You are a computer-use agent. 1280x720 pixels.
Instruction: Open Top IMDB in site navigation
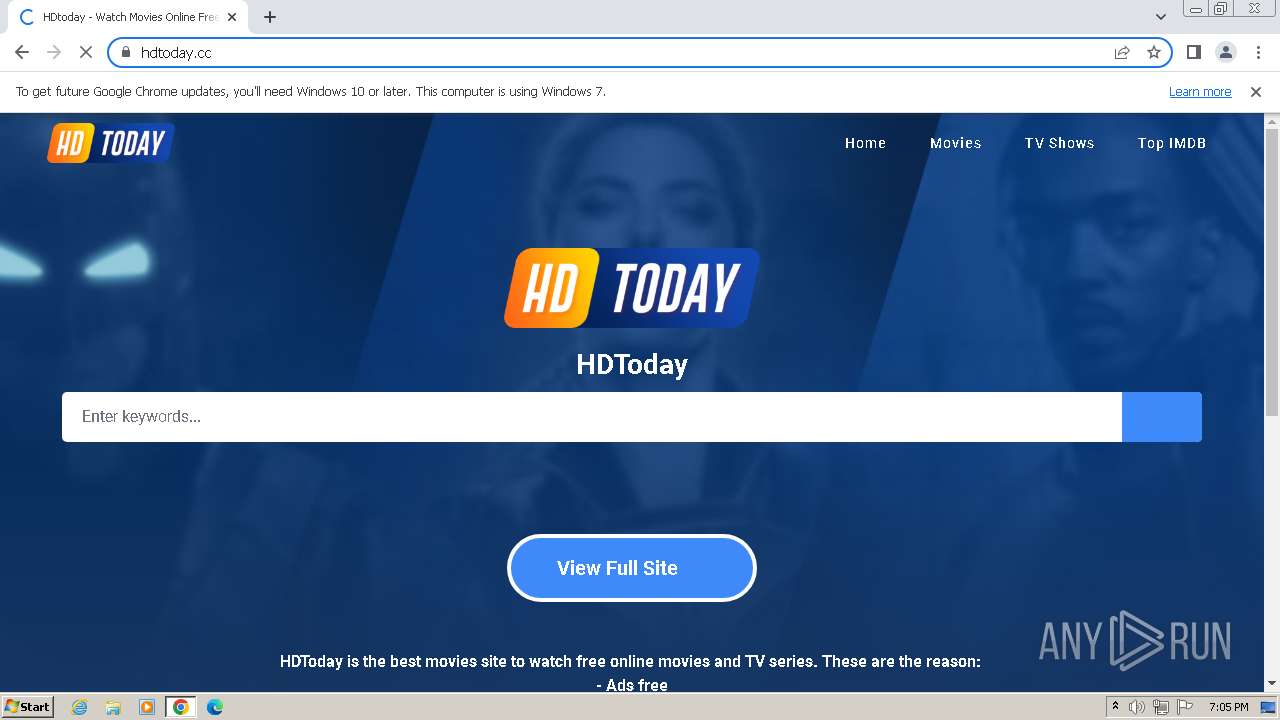click(1171, 143)
